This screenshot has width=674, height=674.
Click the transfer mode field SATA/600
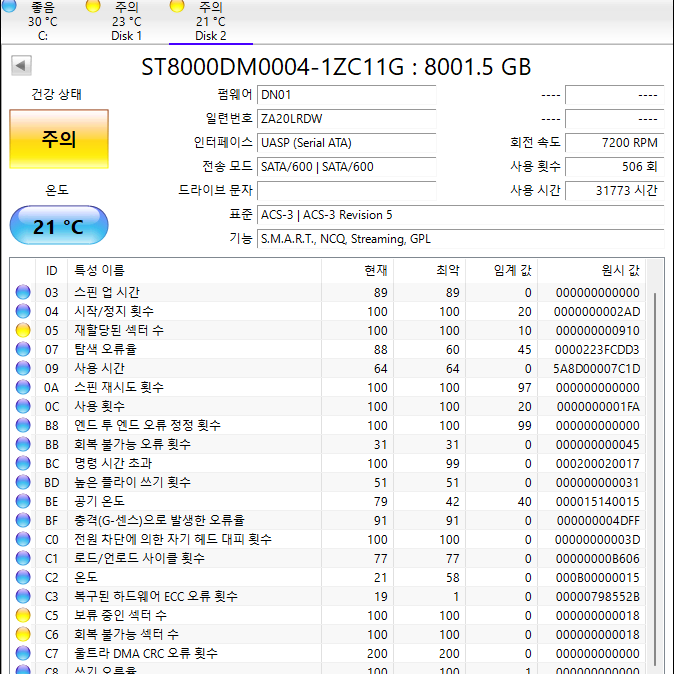pos(346,167)
